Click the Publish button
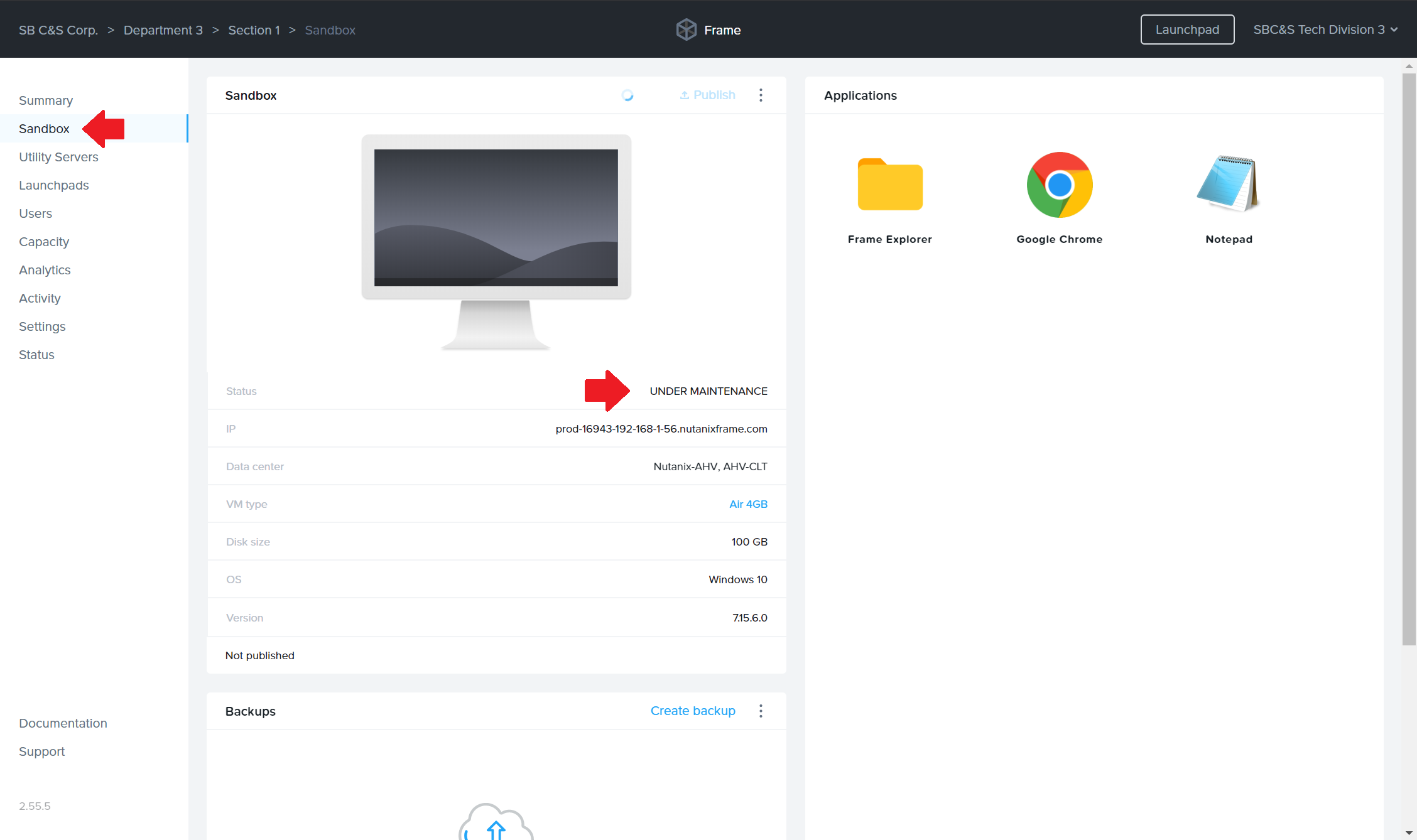This screenshot has height=840, width=1417. pyautogui.click(x=707, y=95)
